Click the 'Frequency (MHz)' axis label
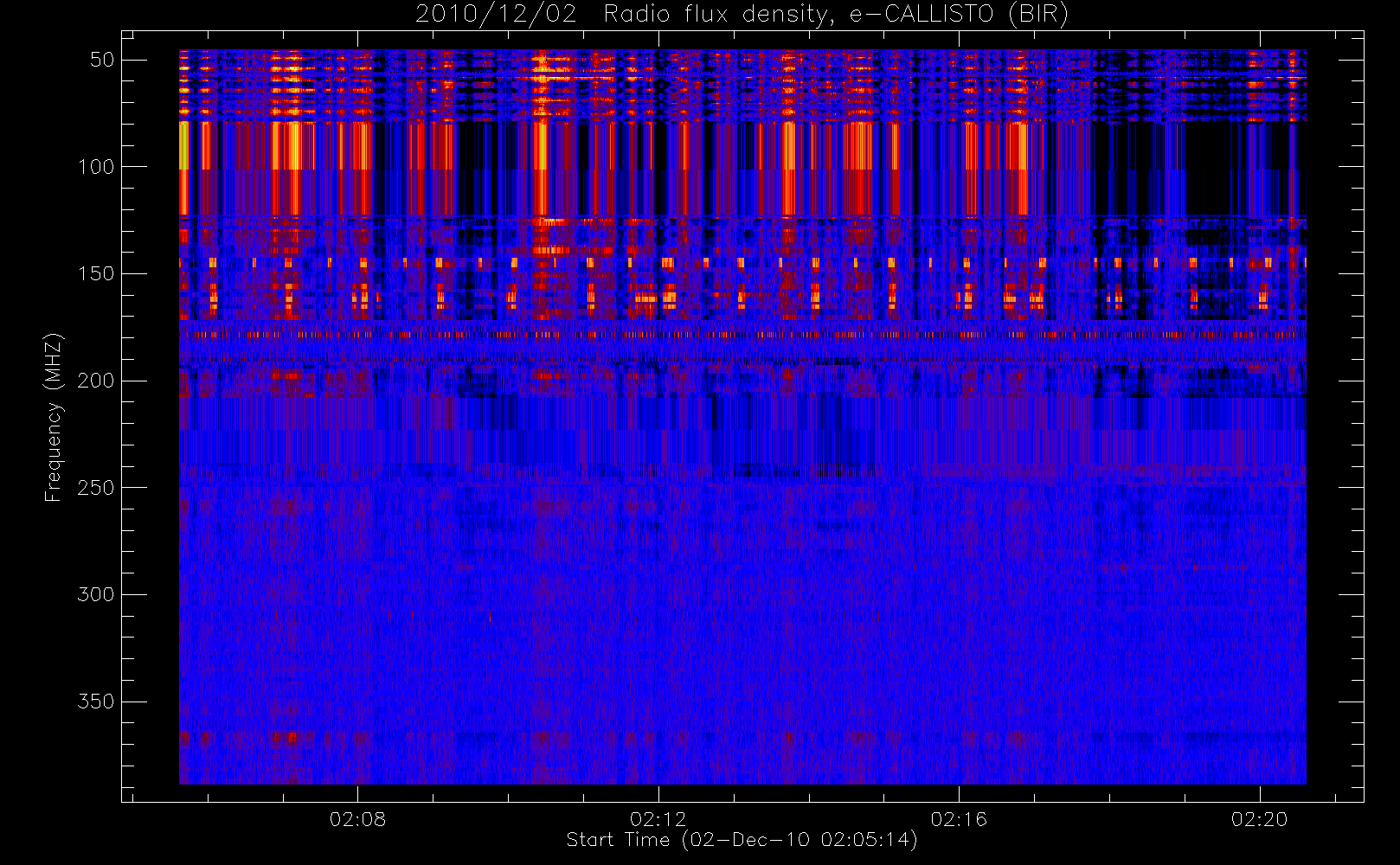 tap(54, 417)
